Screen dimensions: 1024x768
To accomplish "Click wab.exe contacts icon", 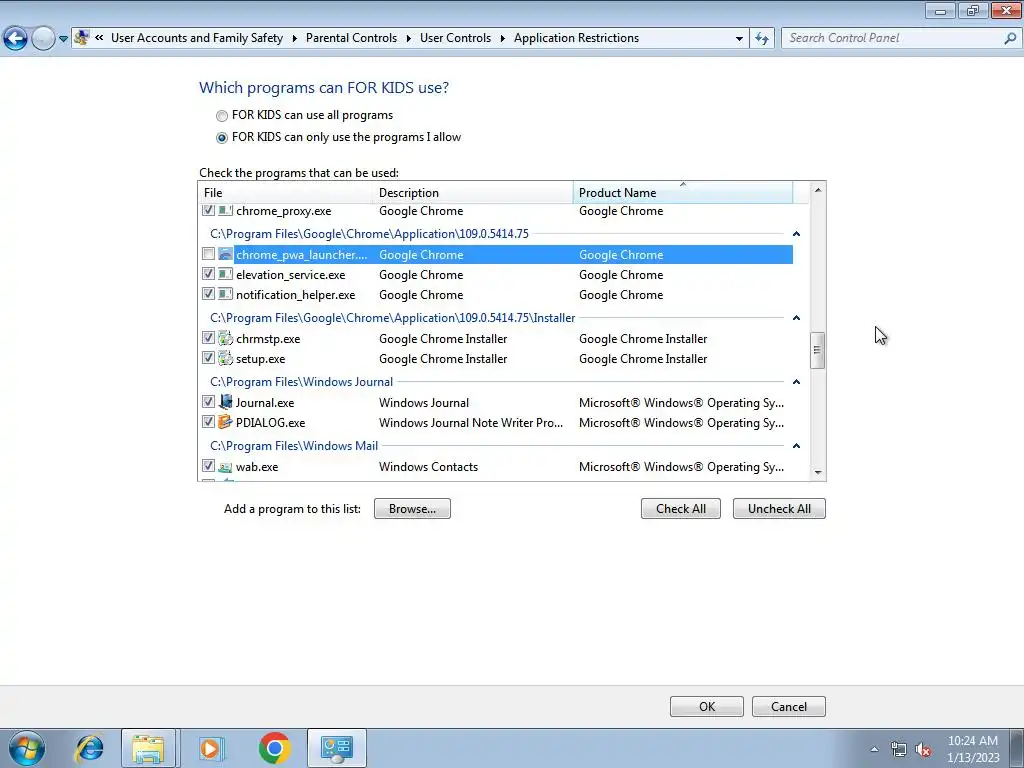I will (x=225, y=467).
